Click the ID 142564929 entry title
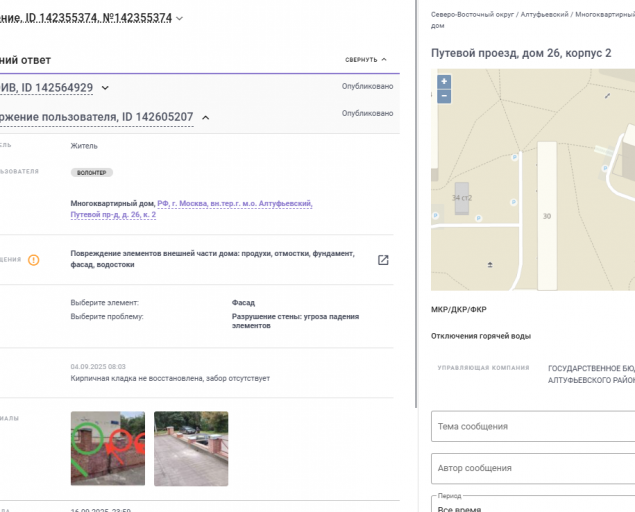 46,88
